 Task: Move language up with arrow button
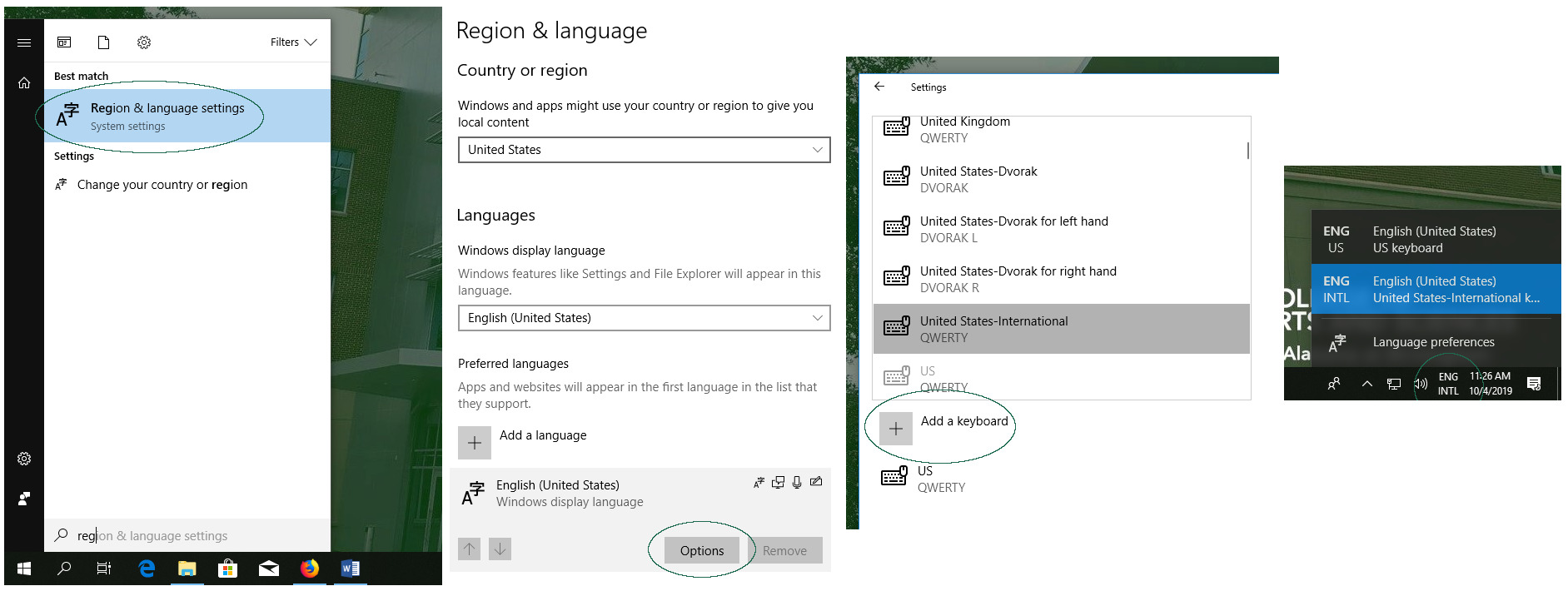coord(470,549)
